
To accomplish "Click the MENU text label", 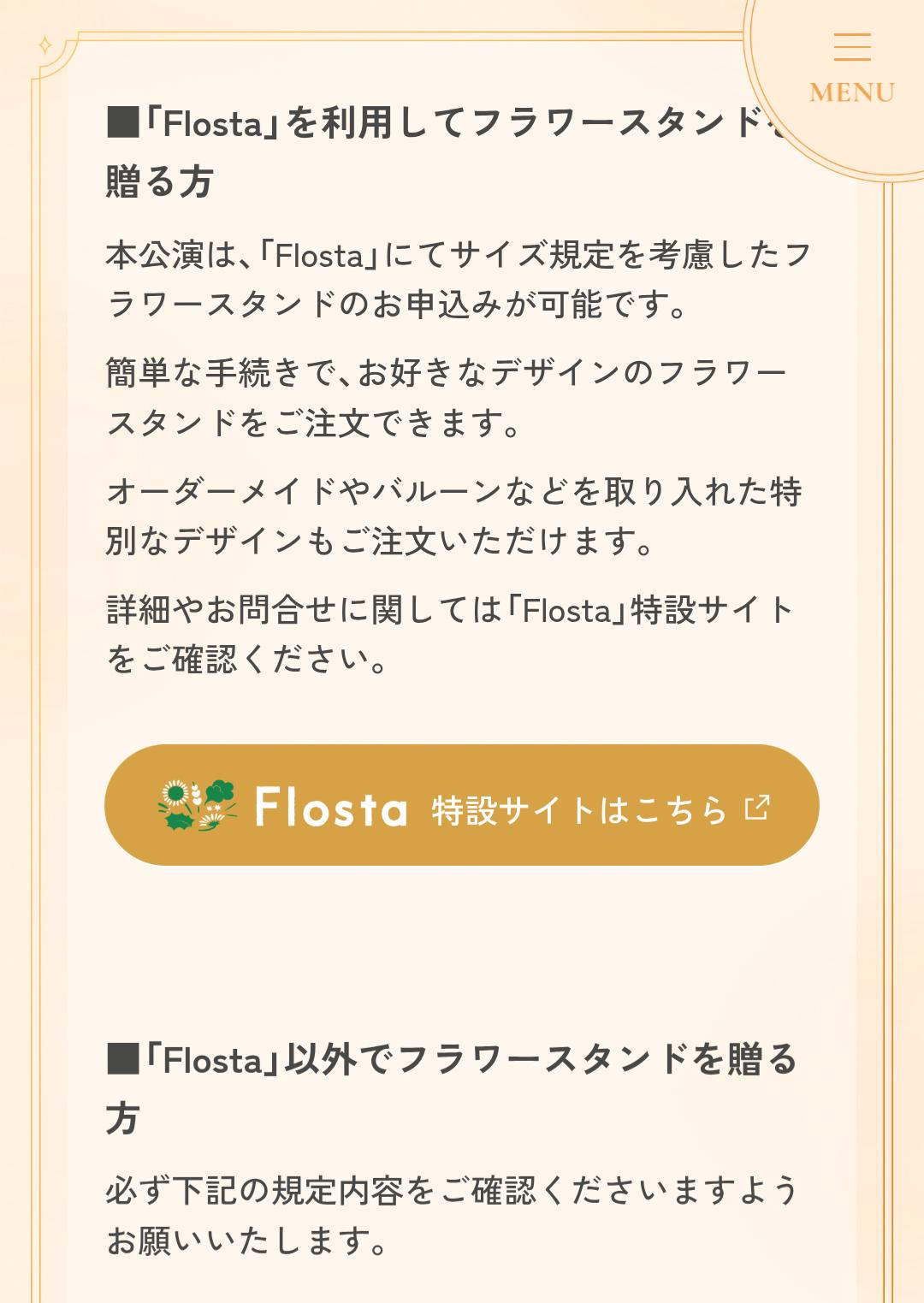I will (852, 92).
